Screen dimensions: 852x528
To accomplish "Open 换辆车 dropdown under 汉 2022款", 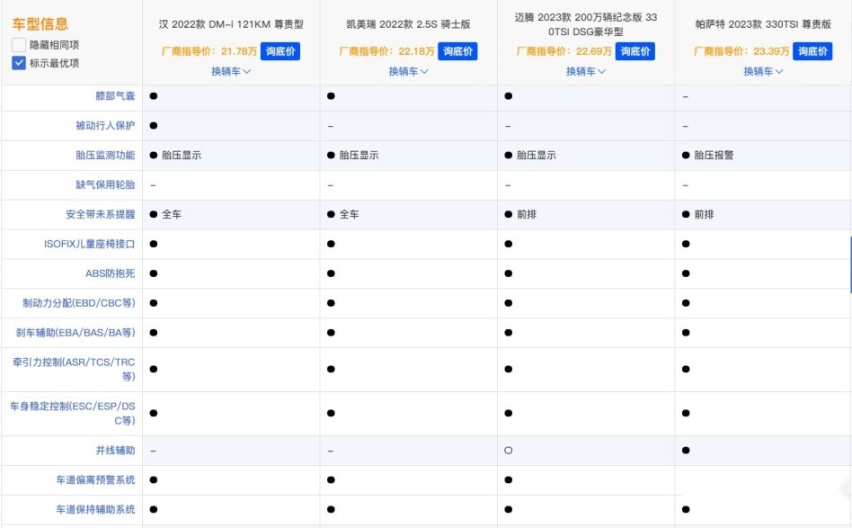I will pyautogui.click(x=231, y=71).
